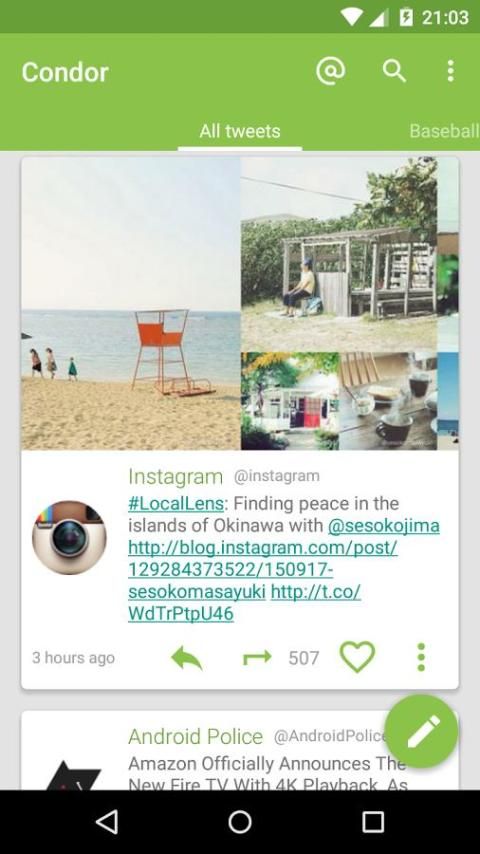480x854 pixels.
Task: Select the All tweets tab
Action: (240, 131)
